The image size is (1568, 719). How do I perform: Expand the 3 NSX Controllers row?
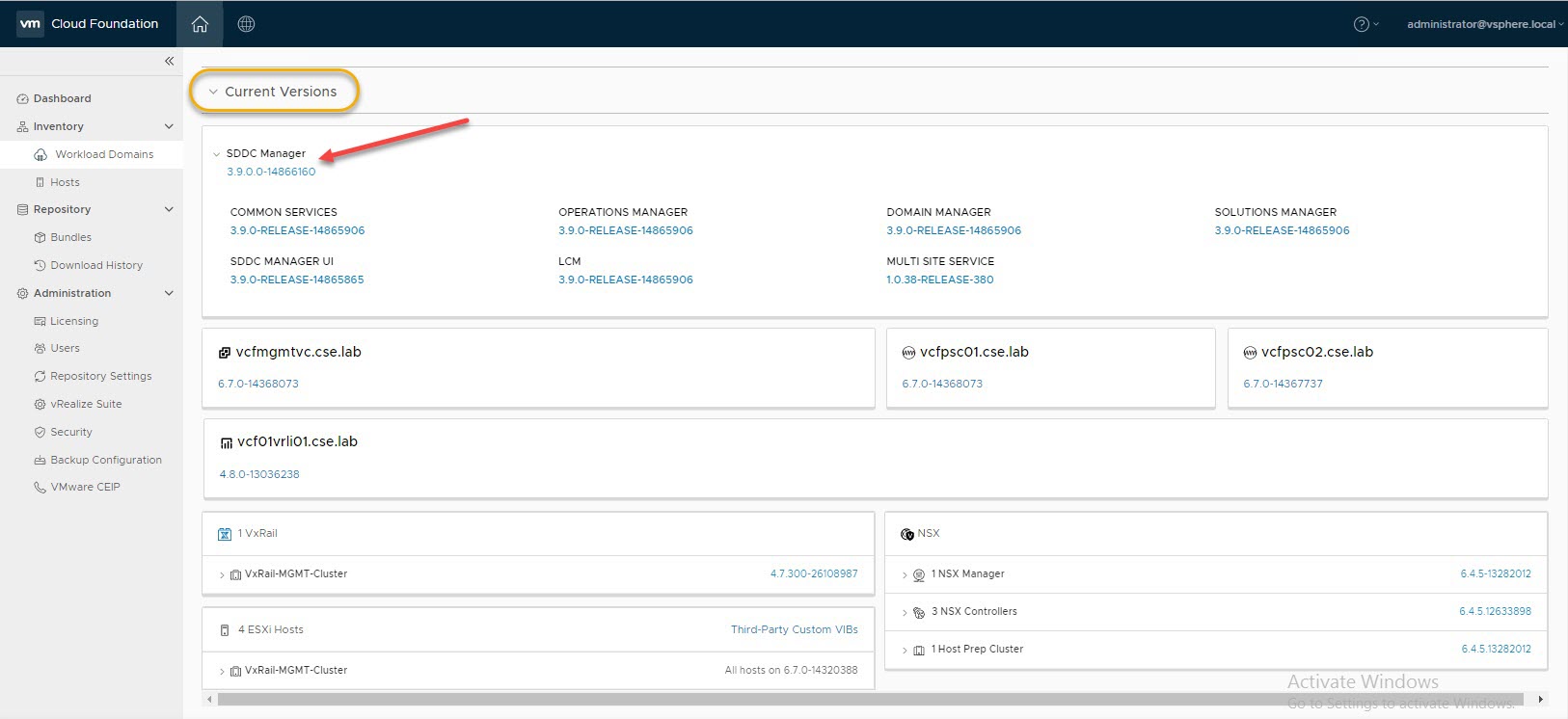[x=905, y=612]
